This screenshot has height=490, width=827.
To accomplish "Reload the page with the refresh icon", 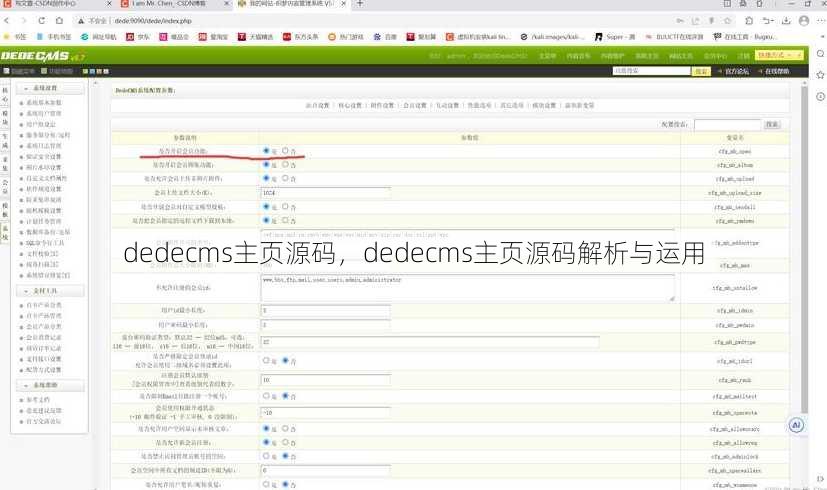I will [x=42, y=21].
